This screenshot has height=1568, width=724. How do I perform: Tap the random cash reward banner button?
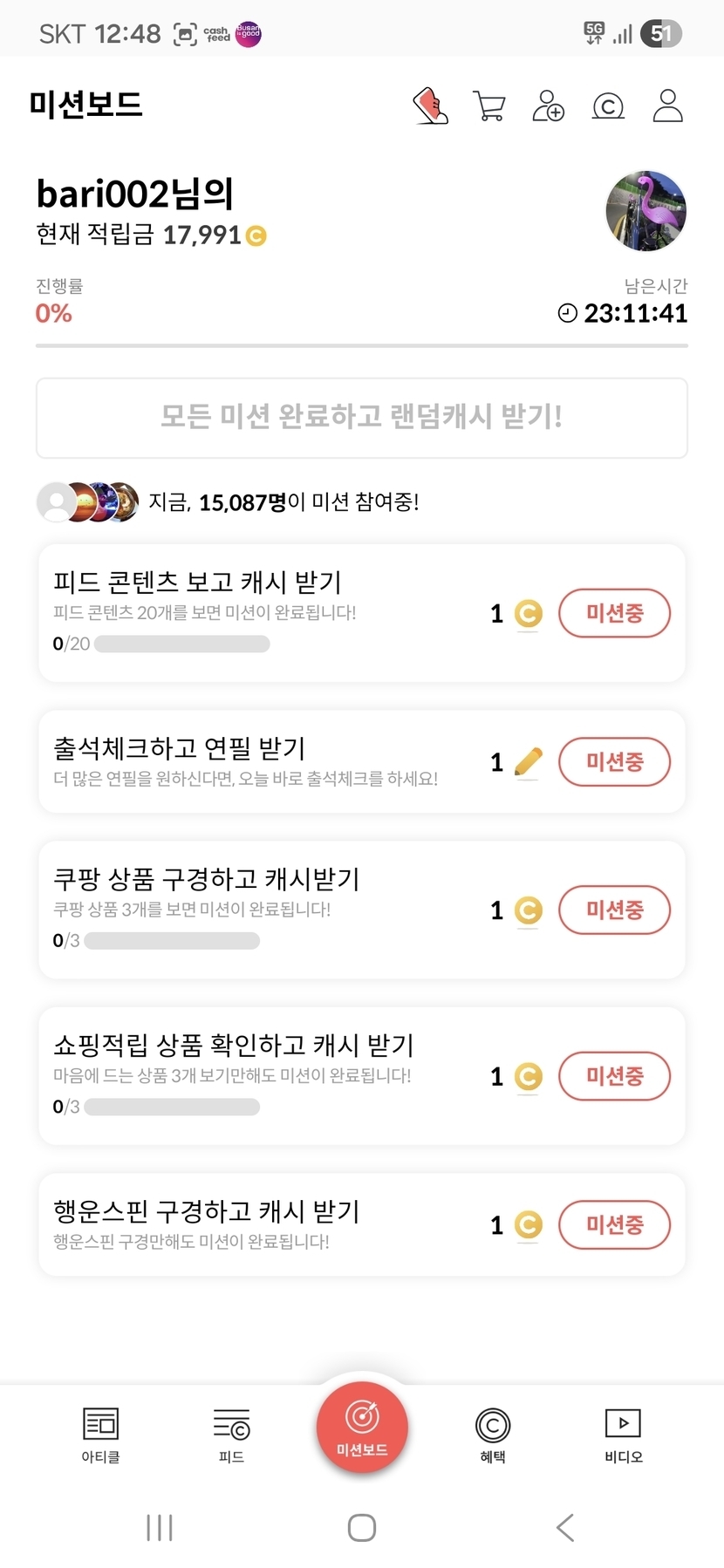point(362,418)
